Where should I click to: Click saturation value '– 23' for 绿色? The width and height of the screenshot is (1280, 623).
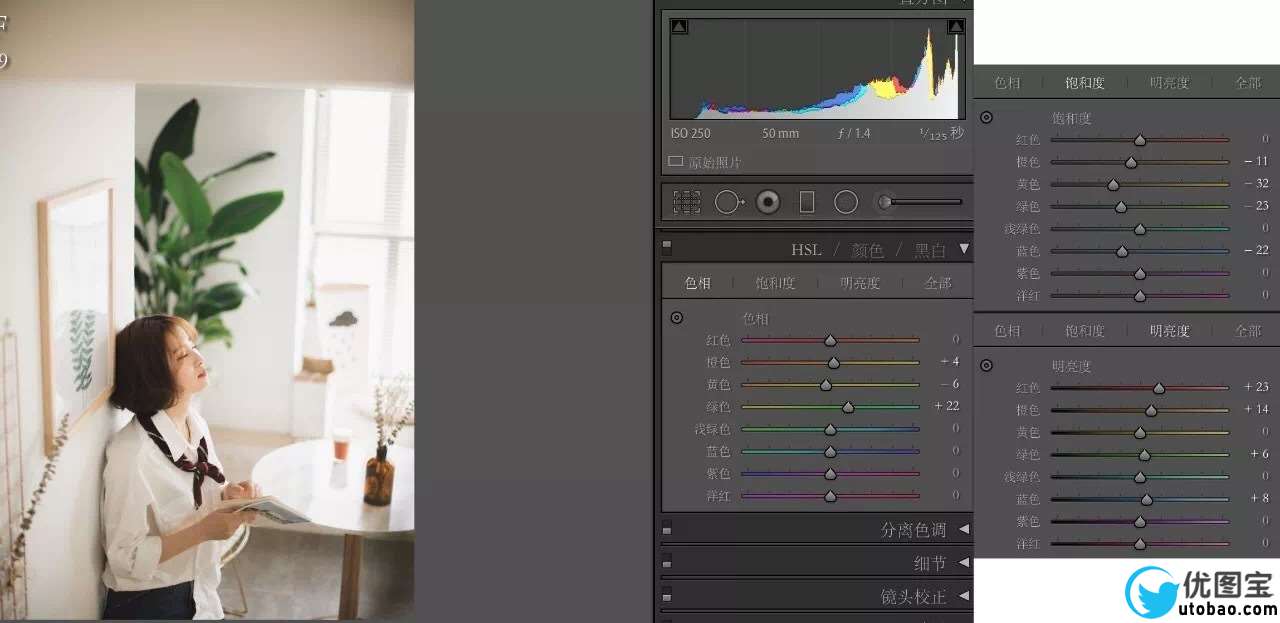[x=1256, y=206]
